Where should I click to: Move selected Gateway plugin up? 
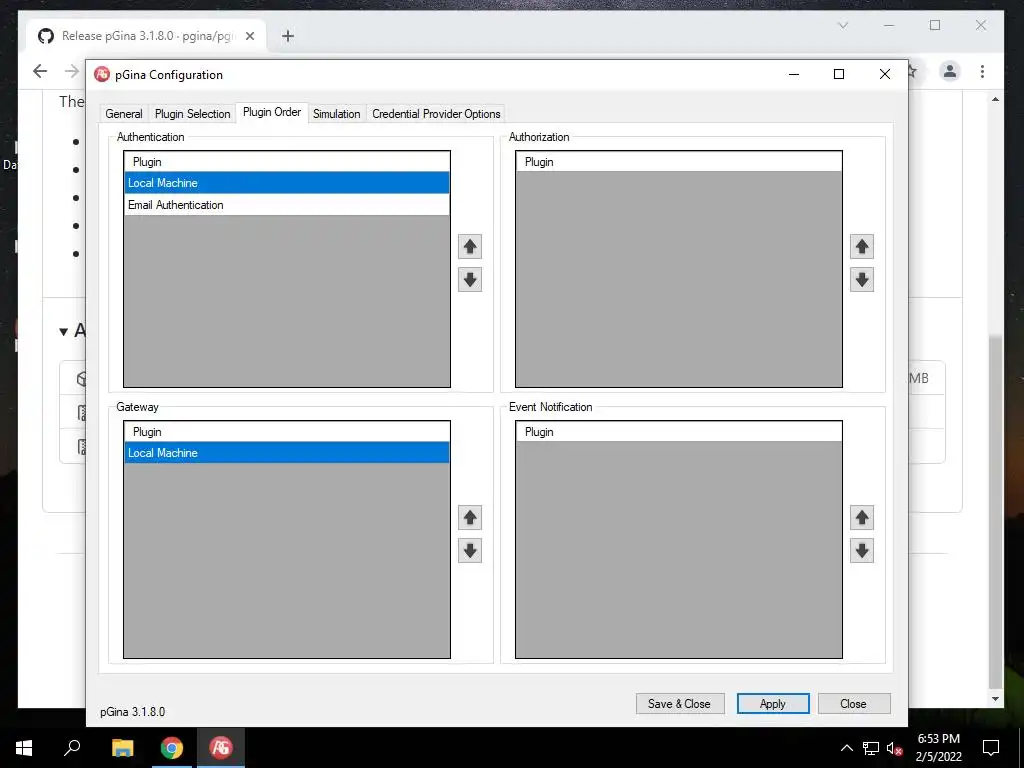[470, 518]
